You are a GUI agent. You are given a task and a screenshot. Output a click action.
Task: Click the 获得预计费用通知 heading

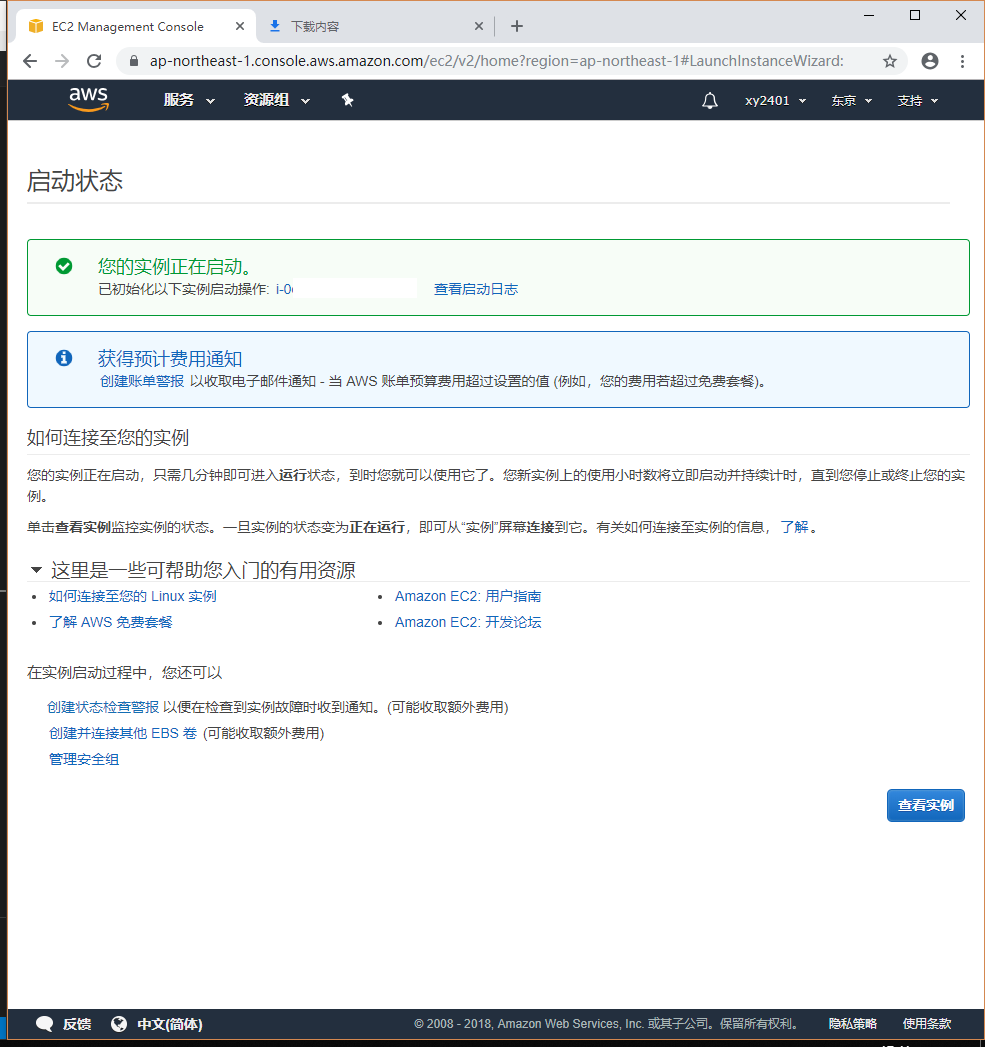click(170, 359)
